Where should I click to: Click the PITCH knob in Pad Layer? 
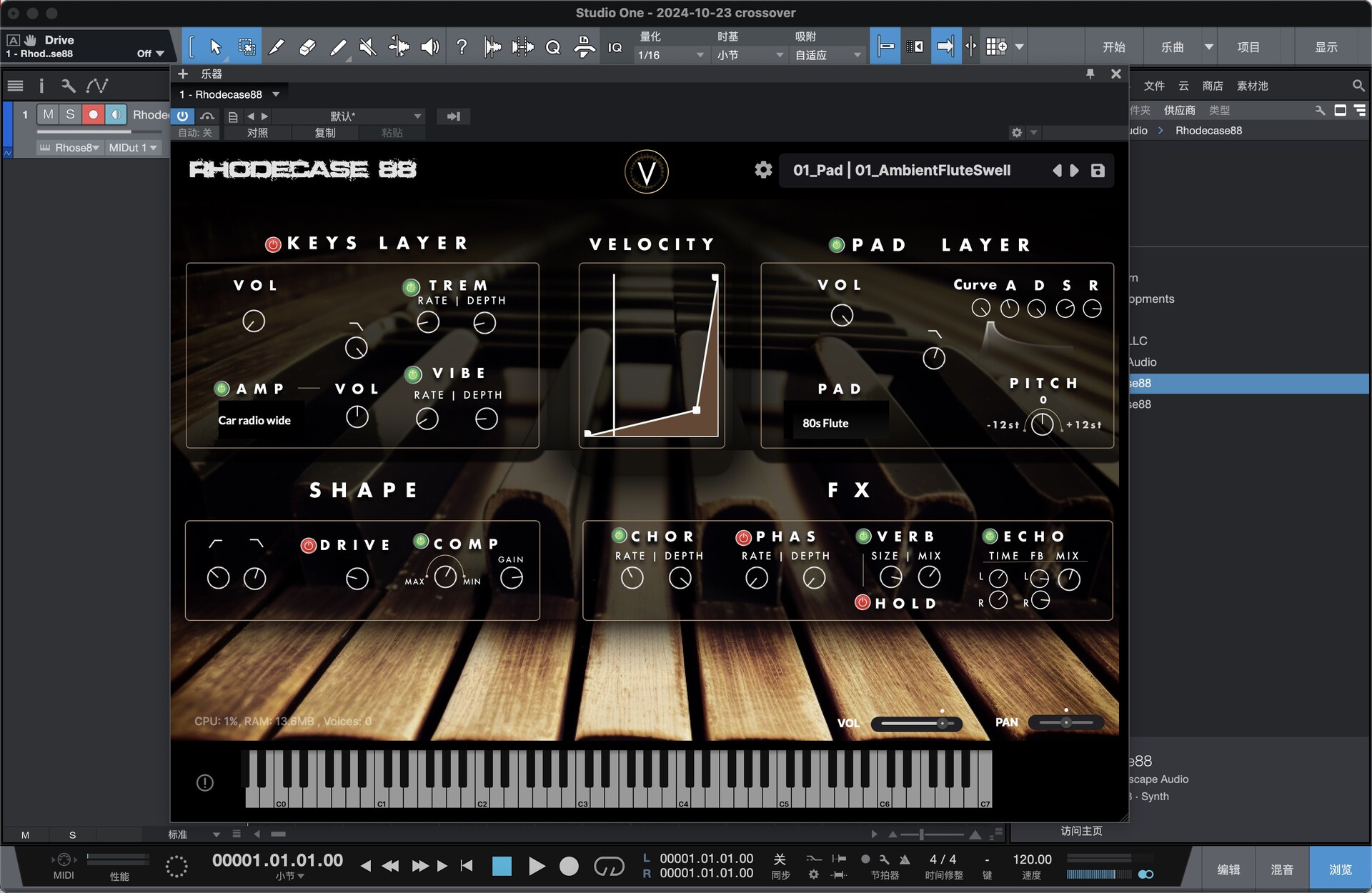click(1042, 424)
